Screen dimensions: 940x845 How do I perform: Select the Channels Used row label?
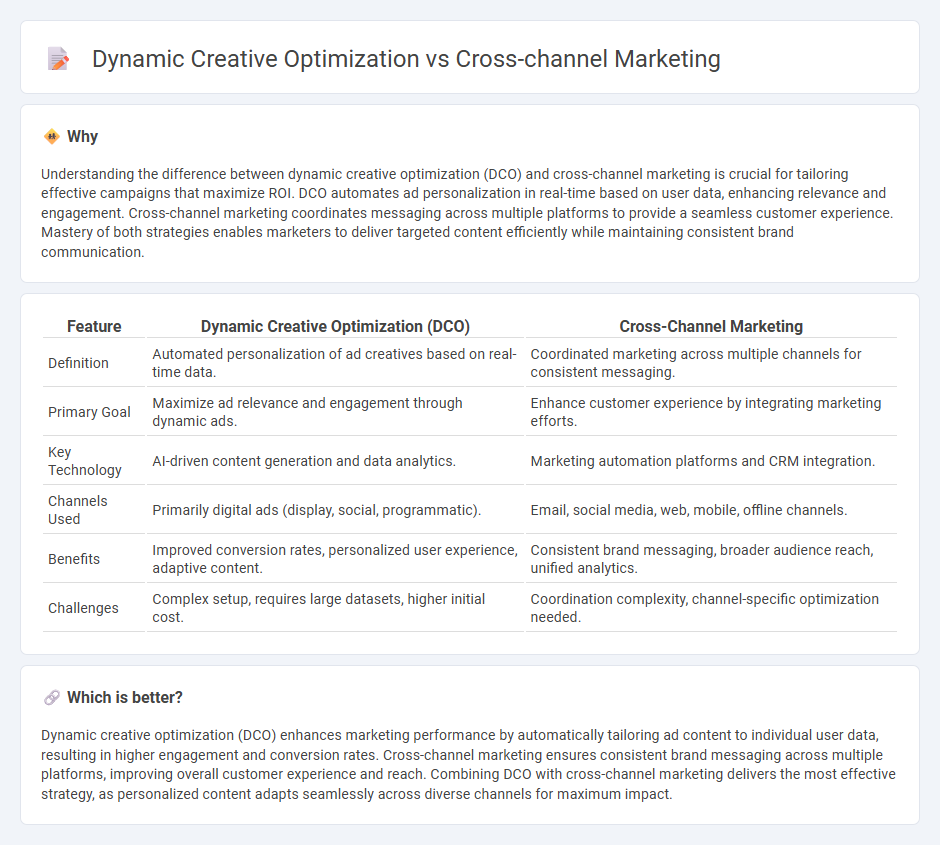click(x=78, y=510)
